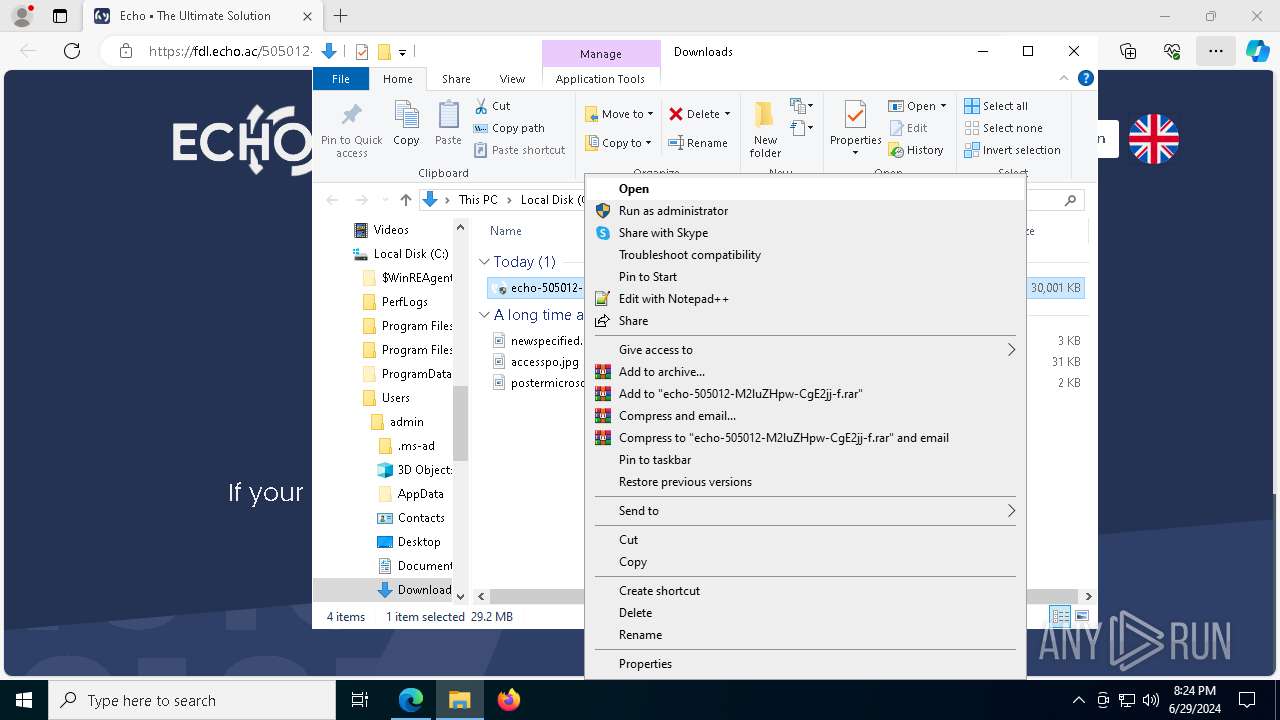
Task: Collapse the A long time ago group
Action: pos(484,315)
